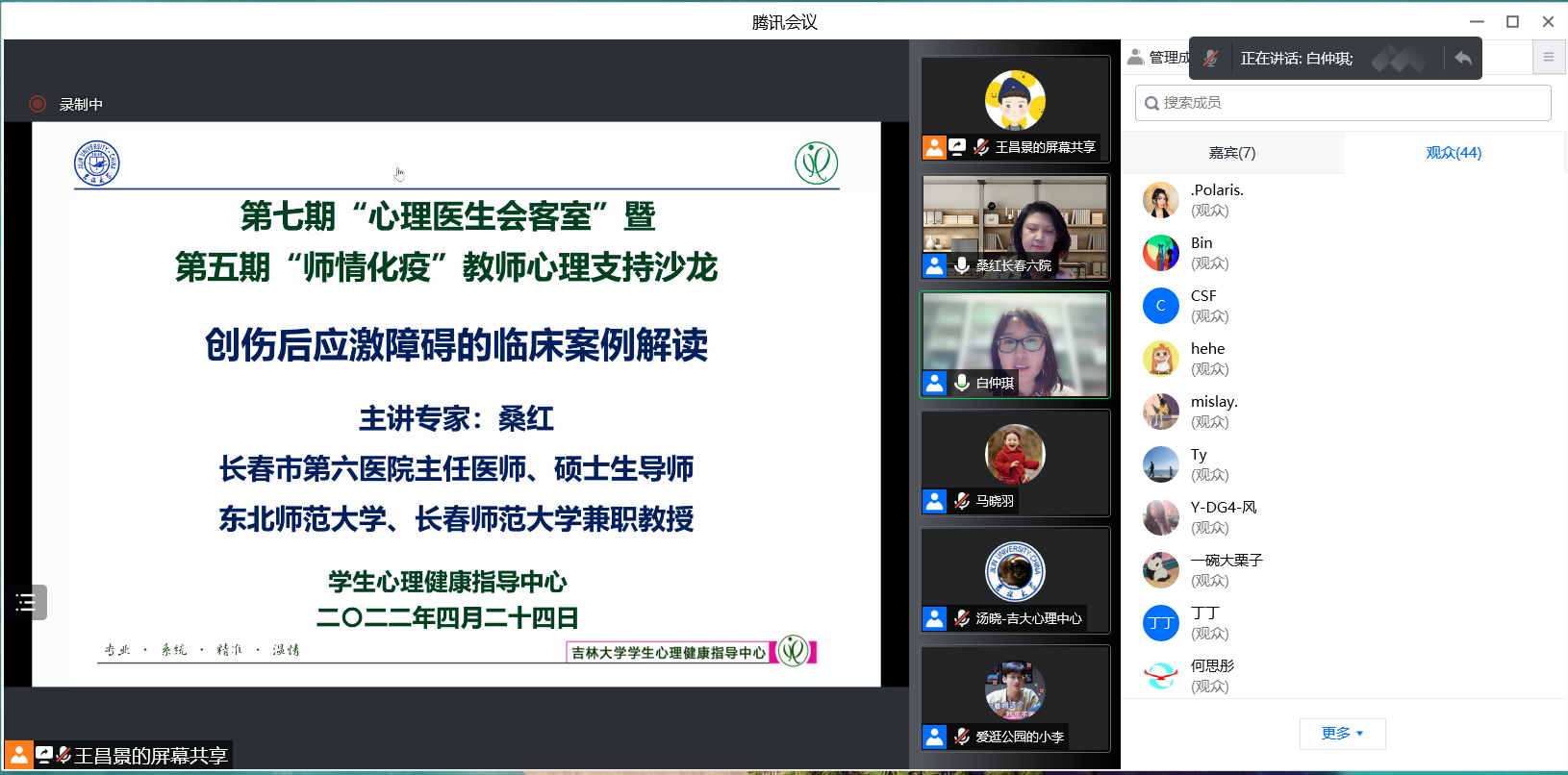Click the microphone icon on 桑红长春六院 tile

[x=961, y=265]
